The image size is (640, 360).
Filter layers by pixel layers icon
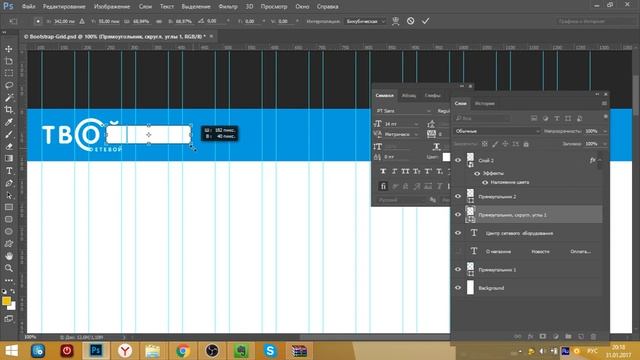point(534,118)
